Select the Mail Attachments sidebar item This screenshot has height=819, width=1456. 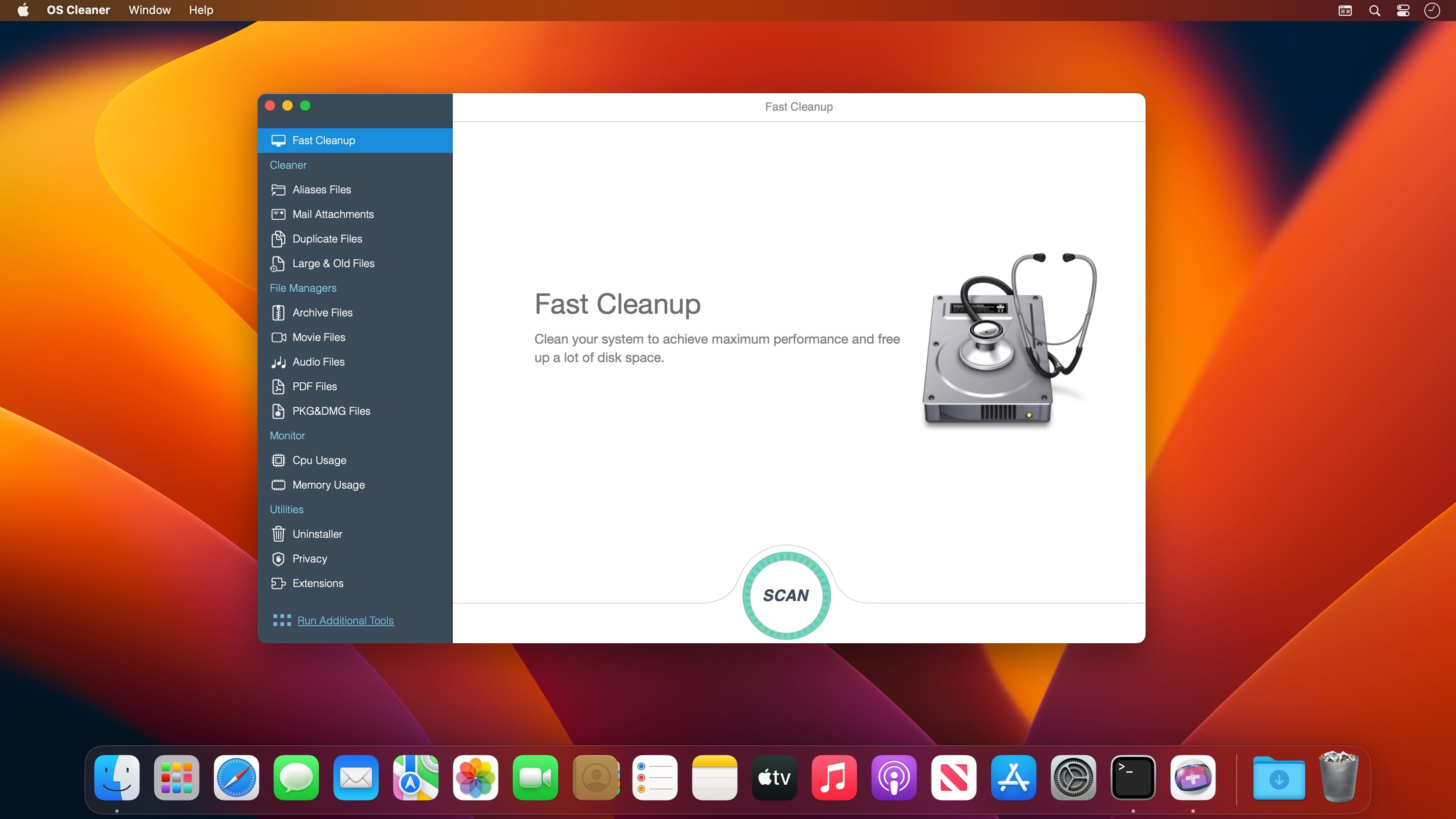(x=333, y=214)
